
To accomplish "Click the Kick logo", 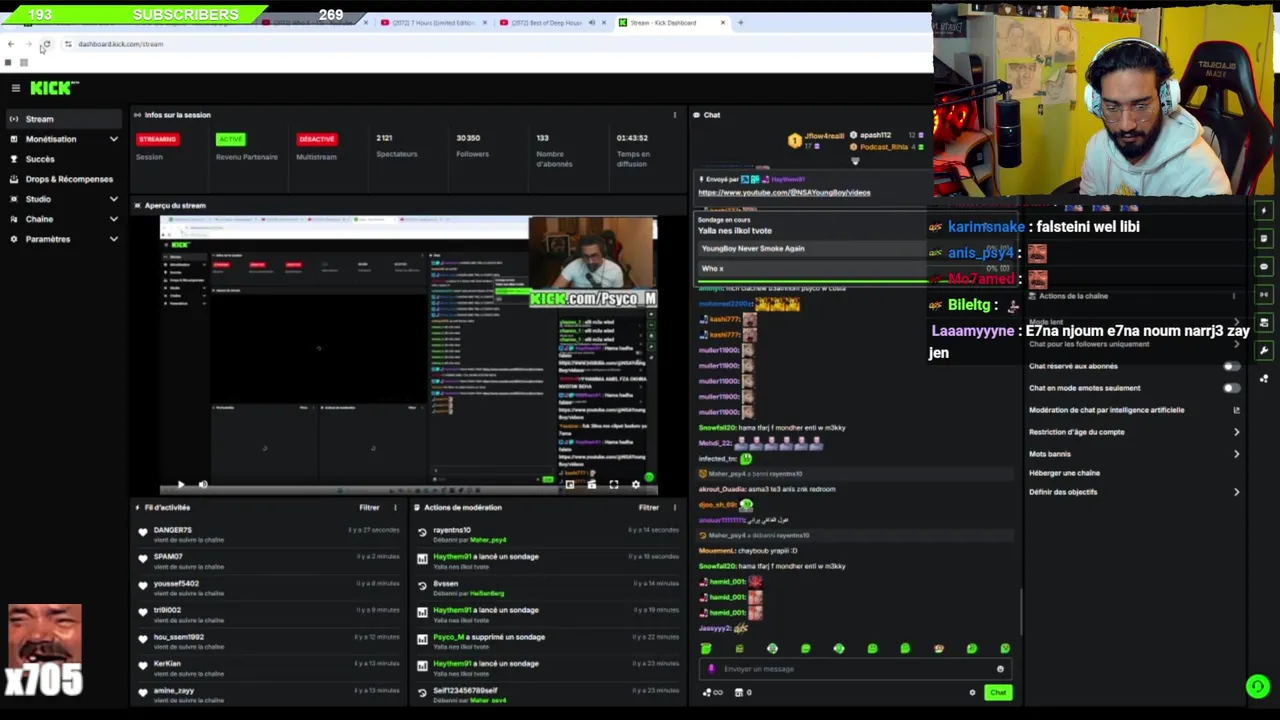I will click(x=54, y=88).
